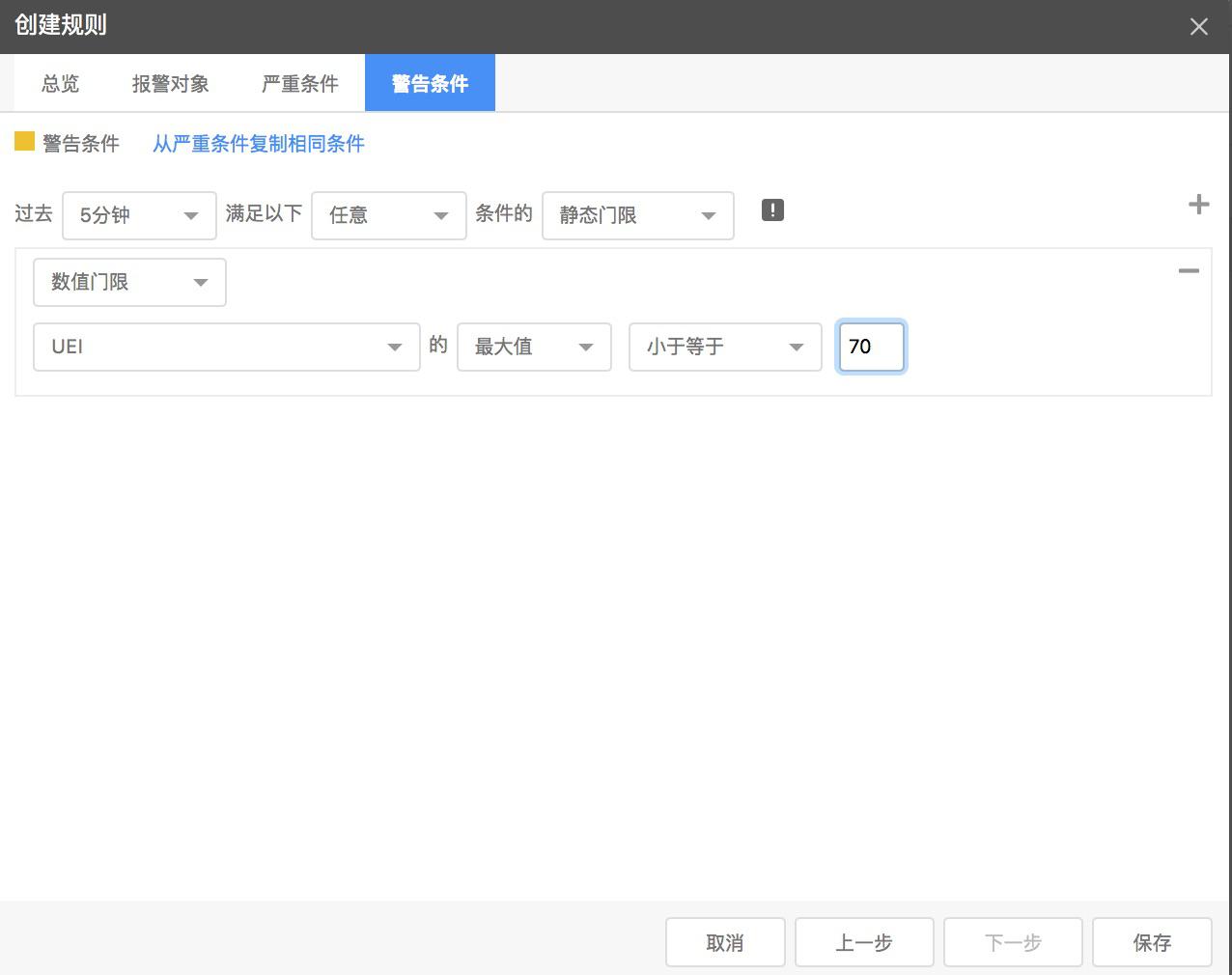
Task: Open the 小于等于 comparison dropdown
Action: coord(725,347)
